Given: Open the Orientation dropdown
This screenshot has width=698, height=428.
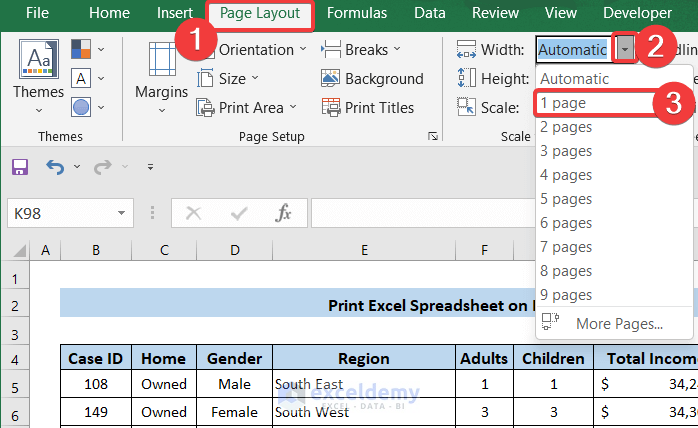Looking at the screenshot, I should pyautogui.click(x=254, y=50).
